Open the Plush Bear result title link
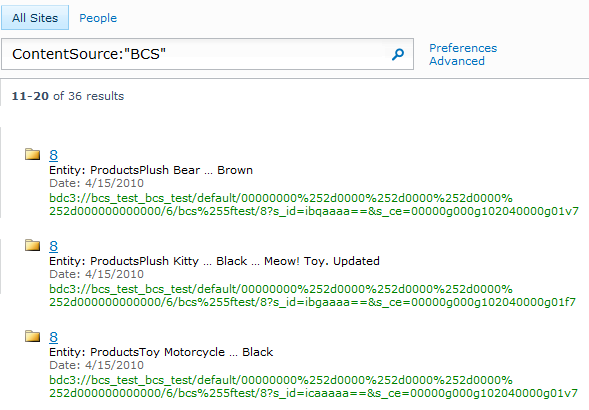This screenshot has width=589, height=410. click(x=54, y=155)
